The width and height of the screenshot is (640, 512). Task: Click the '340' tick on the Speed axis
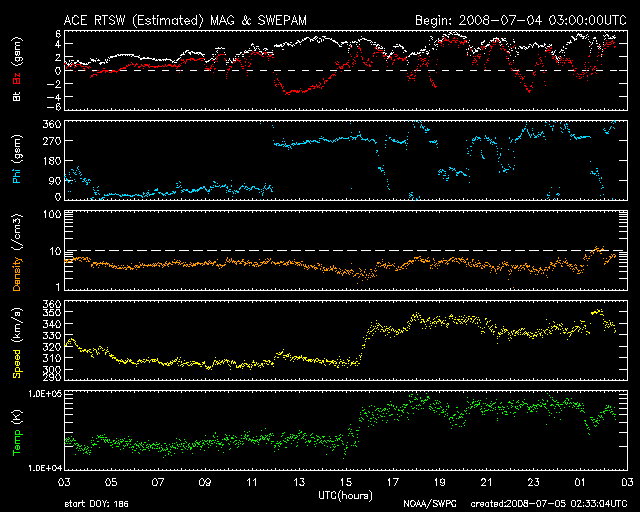pos(52,324)
